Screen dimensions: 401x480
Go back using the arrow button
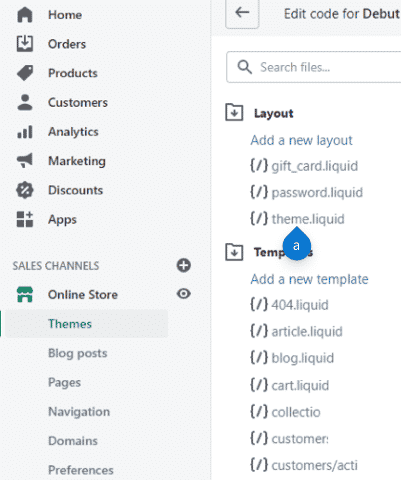click(242, 13)
